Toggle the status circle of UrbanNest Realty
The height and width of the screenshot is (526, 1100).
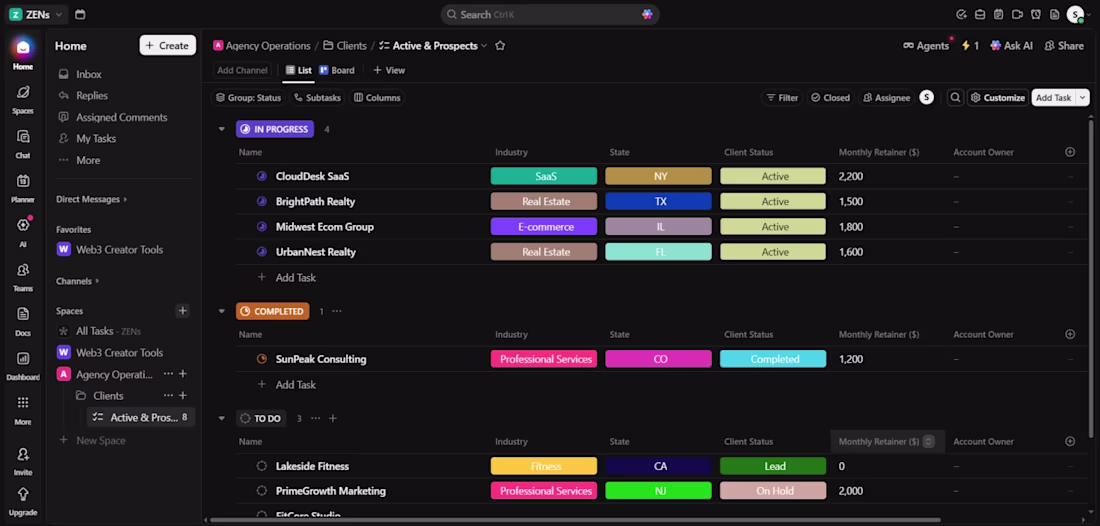coord(262,252)
